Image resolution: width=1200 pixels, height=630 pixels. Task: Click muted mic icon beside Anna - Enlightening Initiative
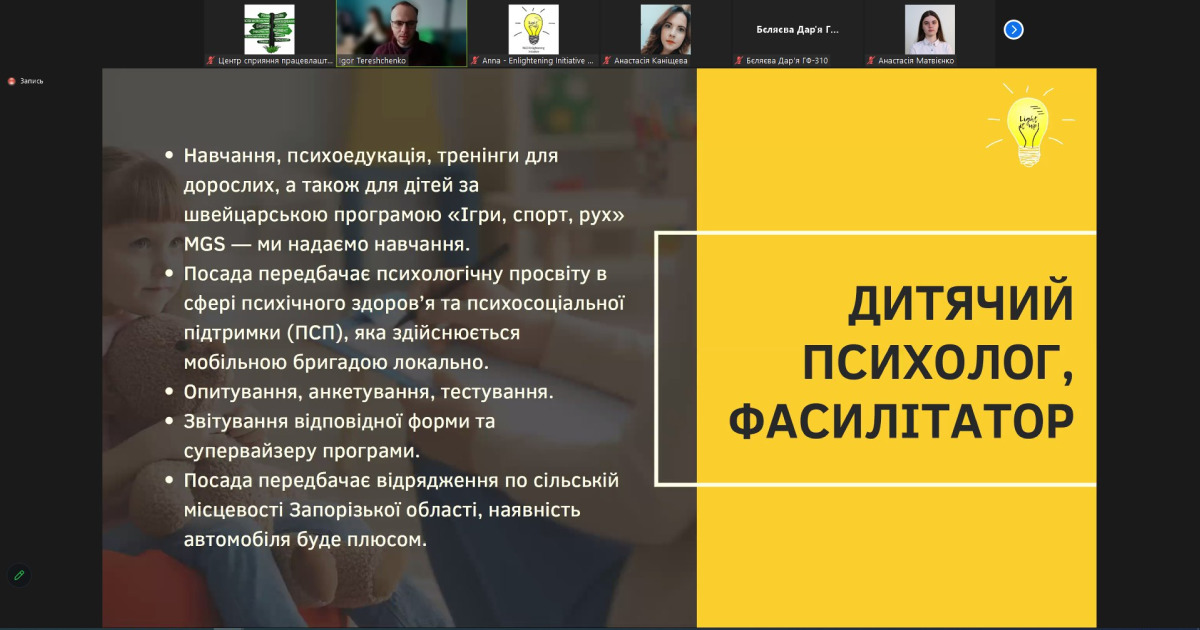(475, 60)
